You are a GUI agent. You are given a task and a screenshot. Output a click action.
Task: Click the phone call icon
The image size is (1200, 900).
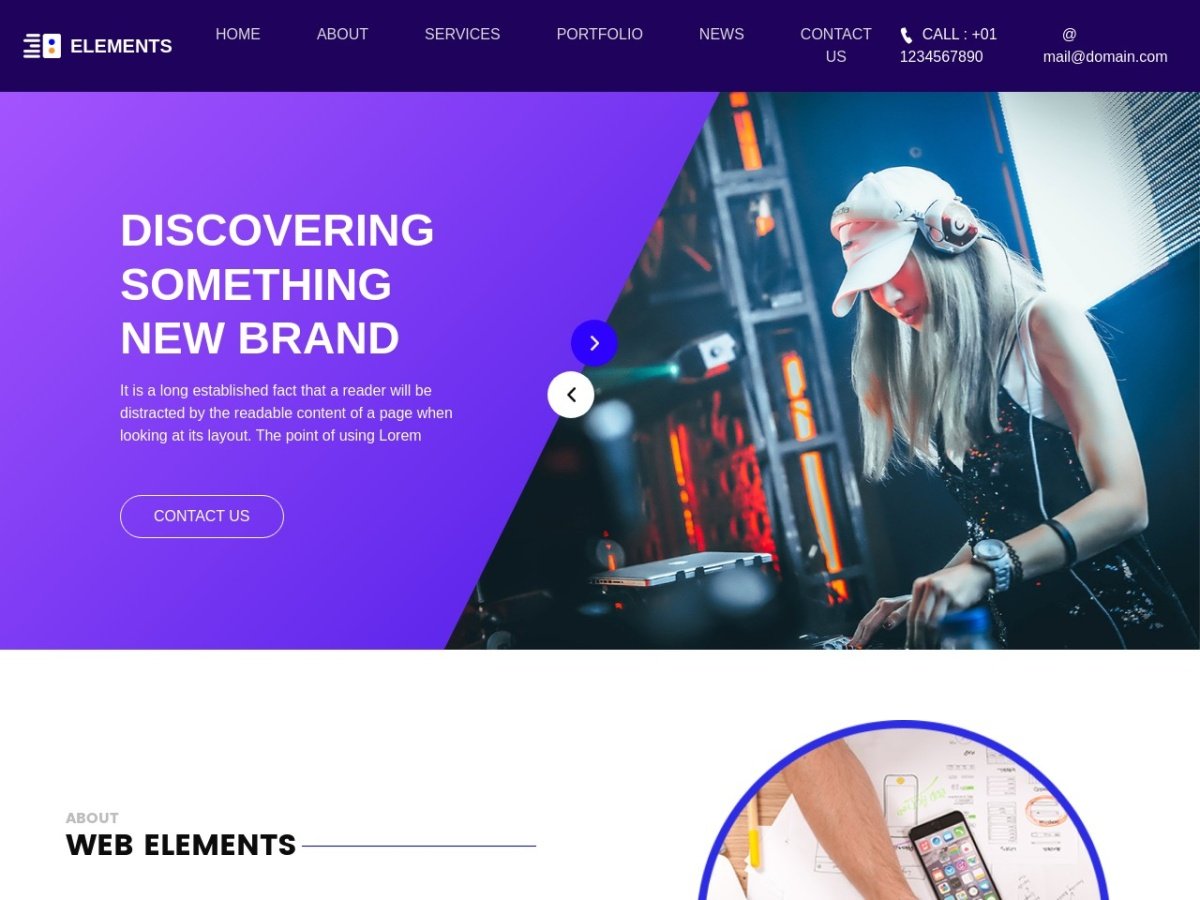(906, 35)
